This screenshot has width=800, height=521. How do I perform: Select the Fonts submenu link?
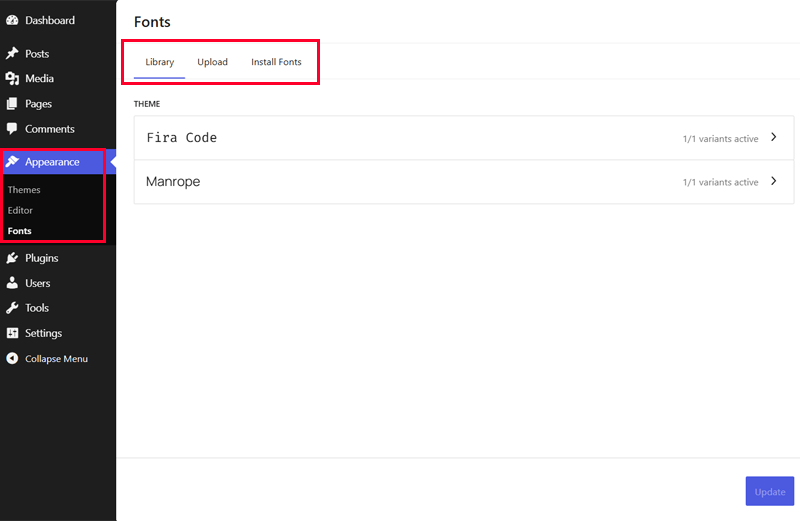click(x=19, y=231)
